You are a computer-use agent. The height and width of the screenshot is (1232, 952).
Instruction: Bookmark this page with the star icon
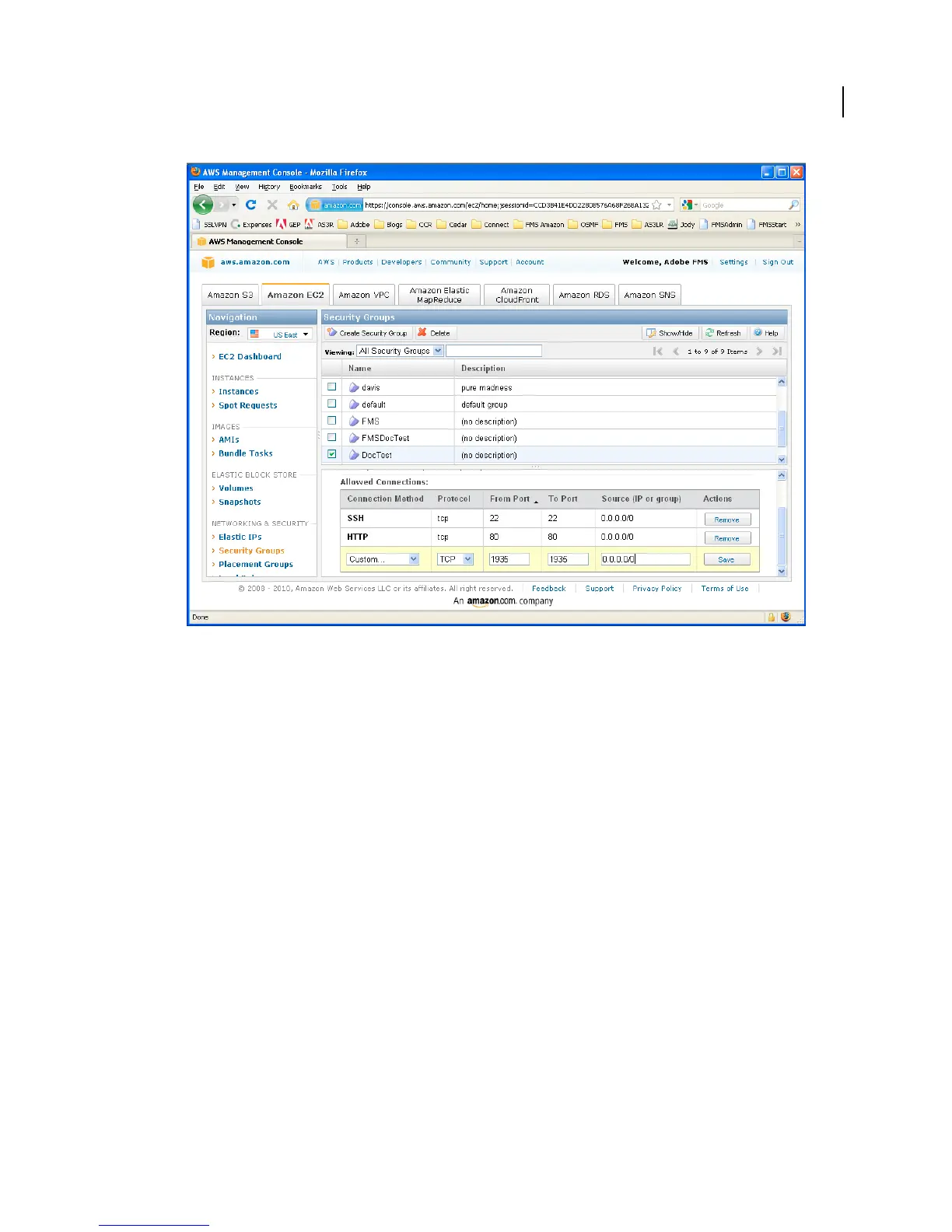(x=656, y=205)
